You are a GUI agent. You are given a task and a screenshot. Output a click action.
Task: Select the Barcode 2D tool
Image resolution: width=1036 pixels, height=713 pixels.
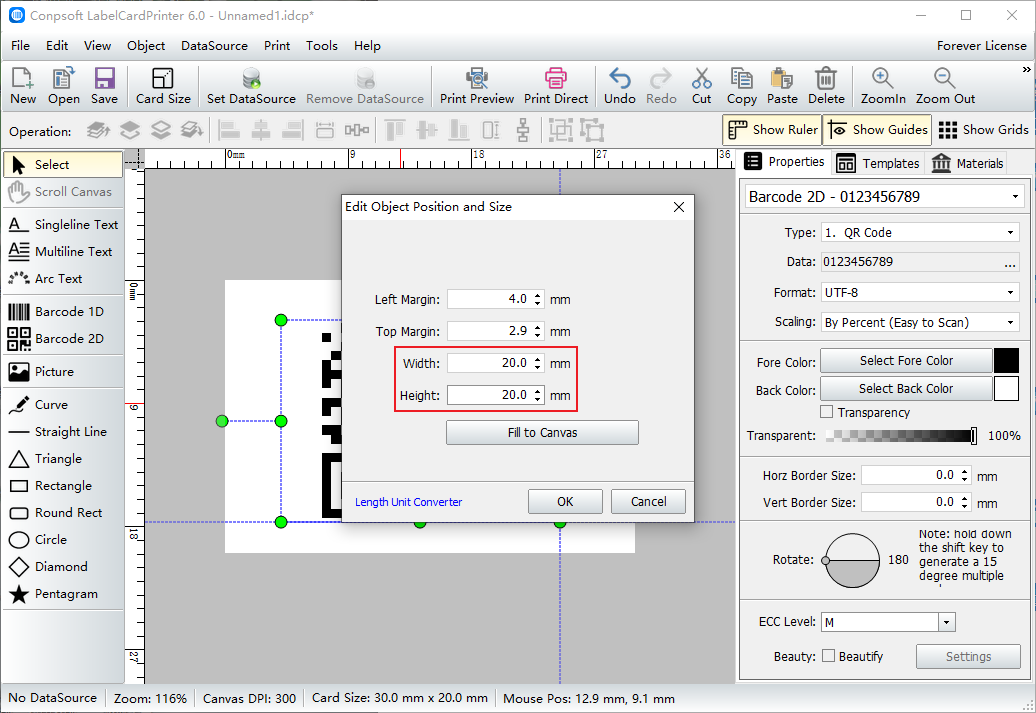(x=63, y=338)
